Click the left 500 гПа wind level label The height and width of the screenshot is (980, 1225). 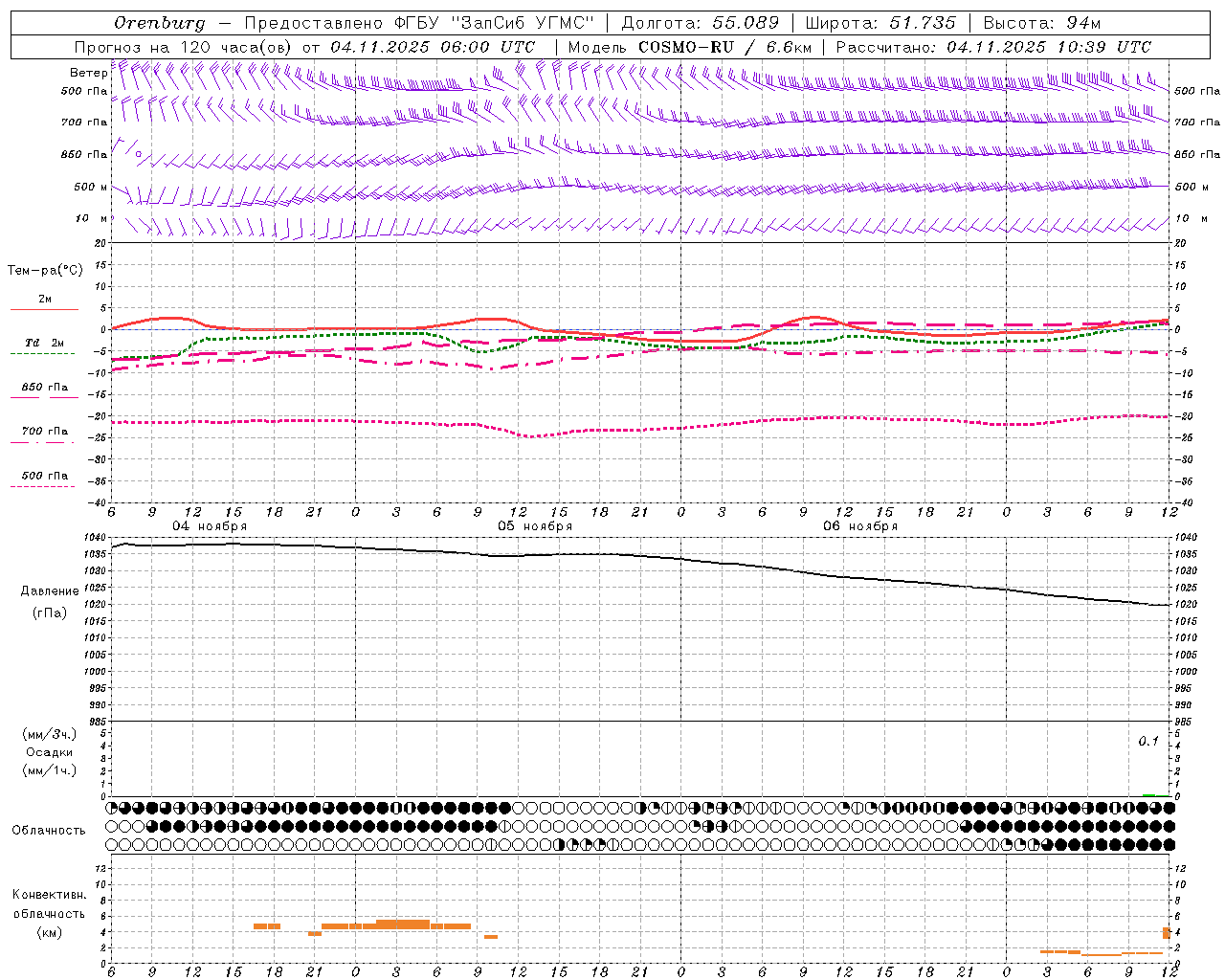click(x=84, y=91)
